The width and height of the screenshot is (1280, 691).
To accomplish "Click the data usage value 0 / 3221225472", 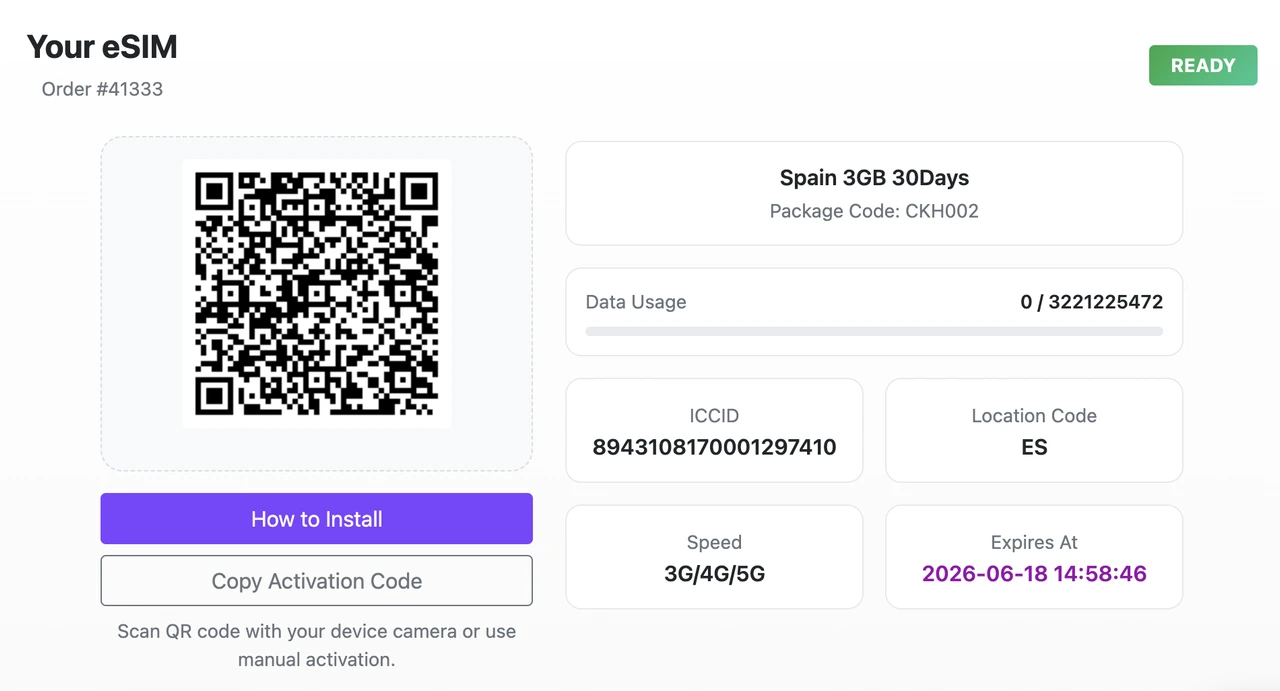I will tap(1091, 301).
